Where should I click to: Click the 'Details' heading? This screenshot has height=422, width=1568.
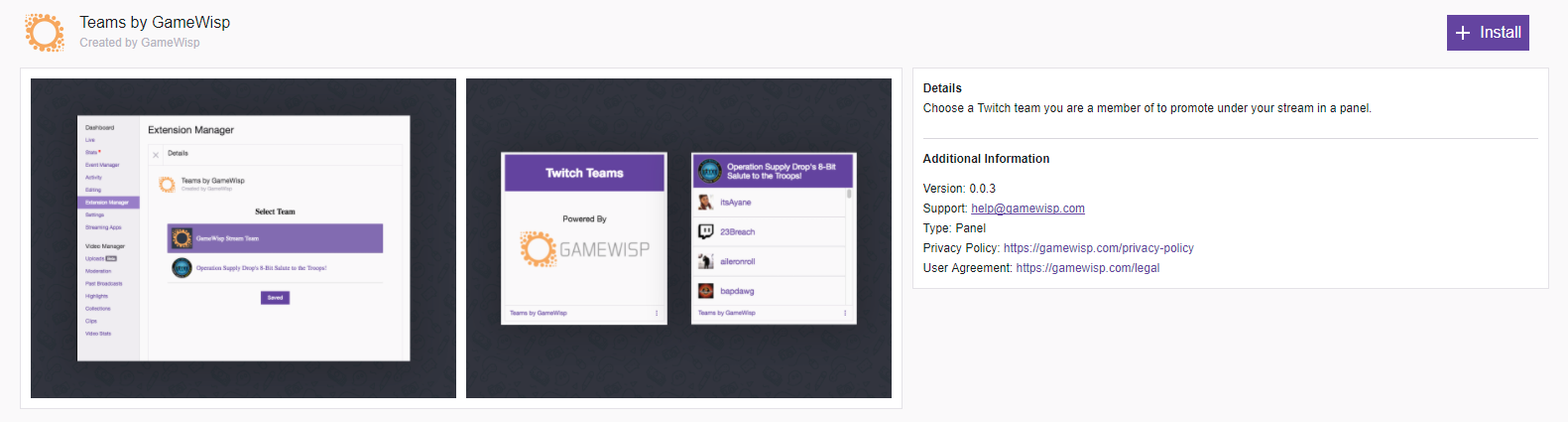tap(942, 88)
